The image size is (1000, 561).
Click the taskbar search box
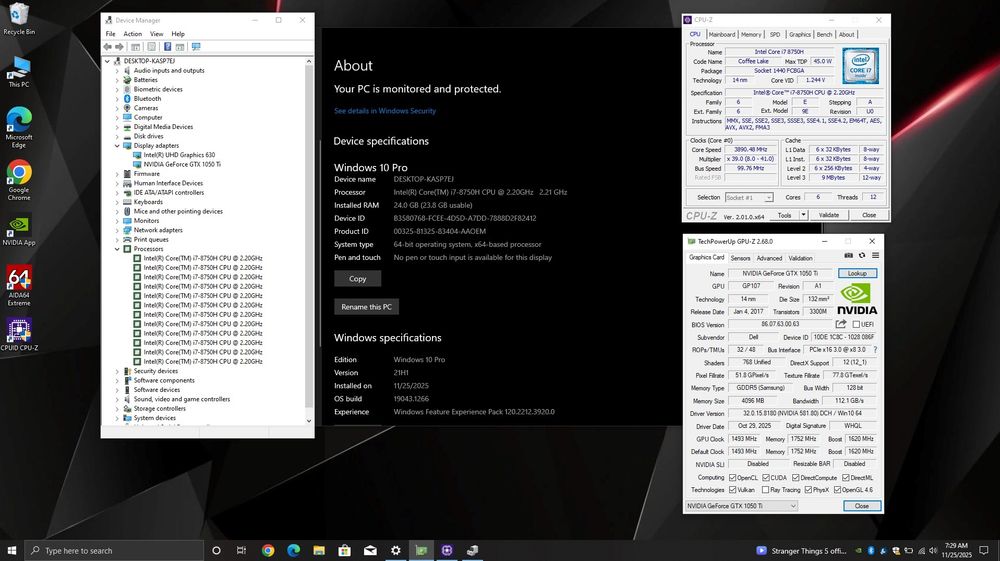coord(114,550)
